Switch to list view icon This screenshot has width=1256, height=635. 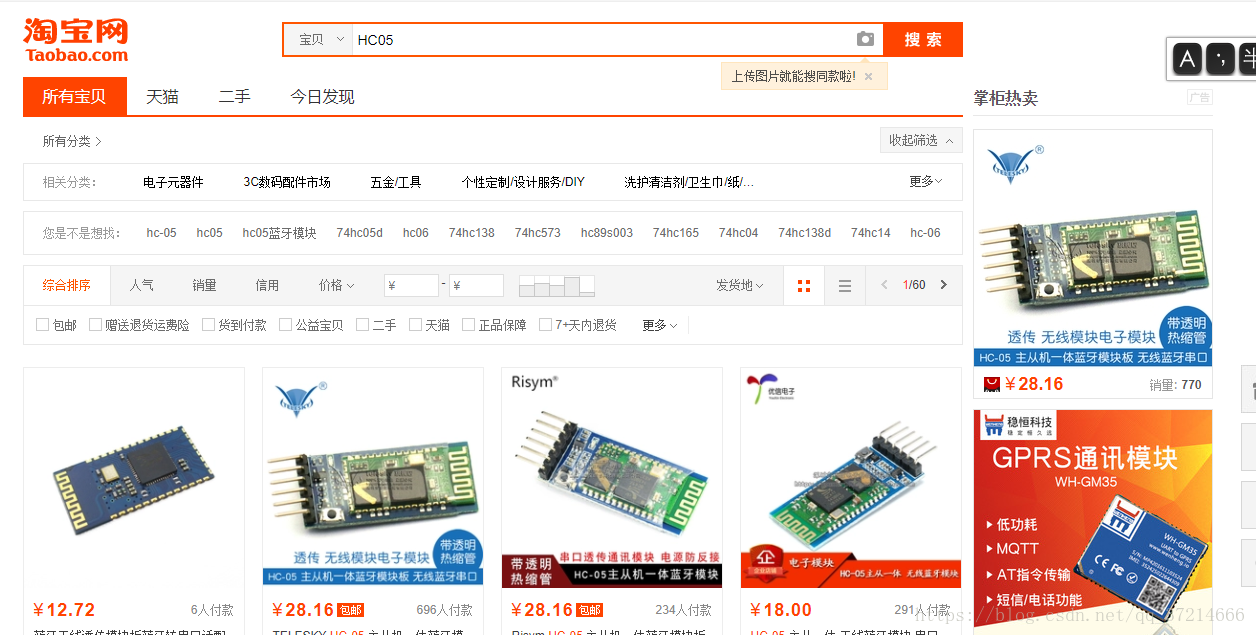845,286
